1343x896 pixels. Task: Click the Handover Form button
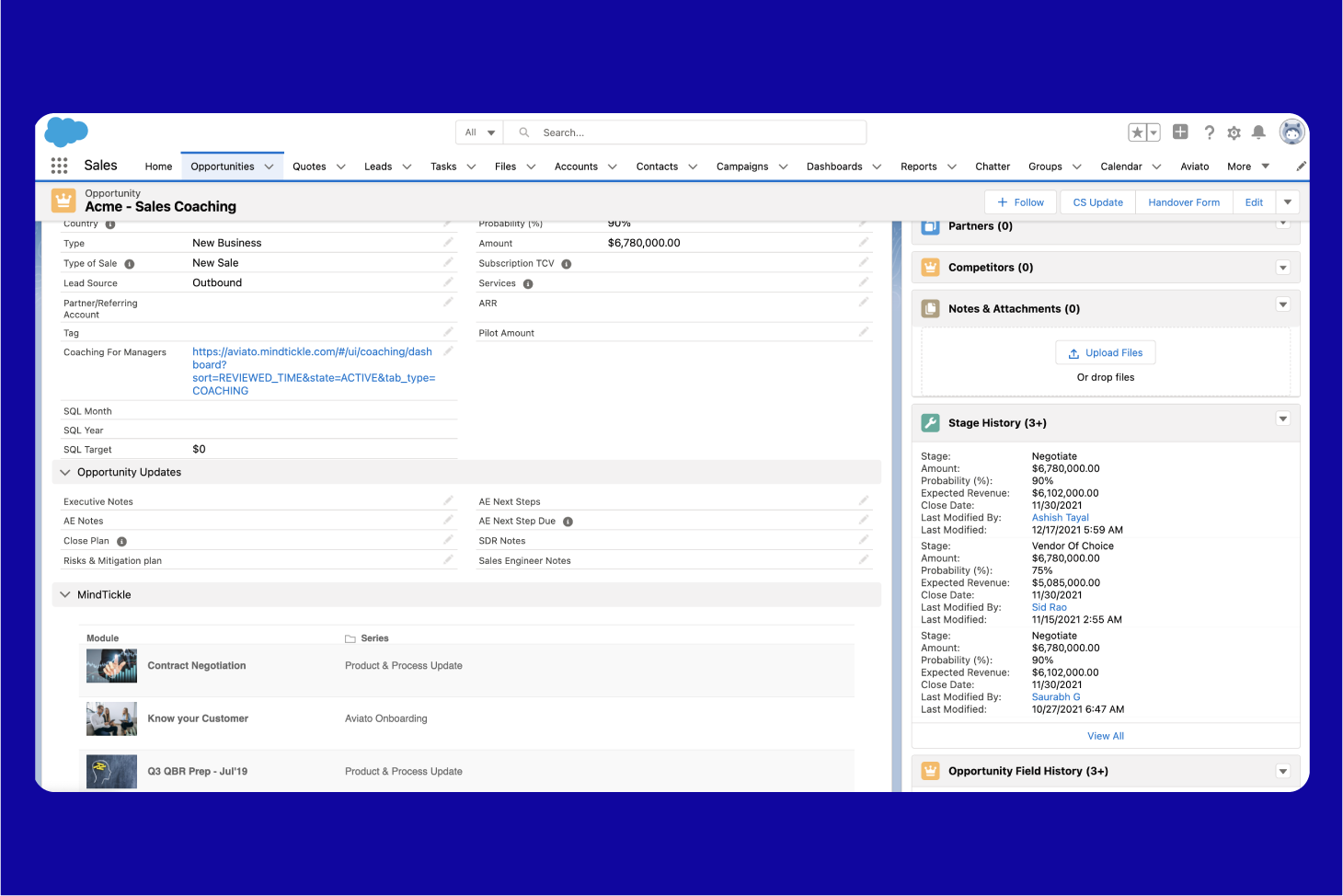point(1183,202)
